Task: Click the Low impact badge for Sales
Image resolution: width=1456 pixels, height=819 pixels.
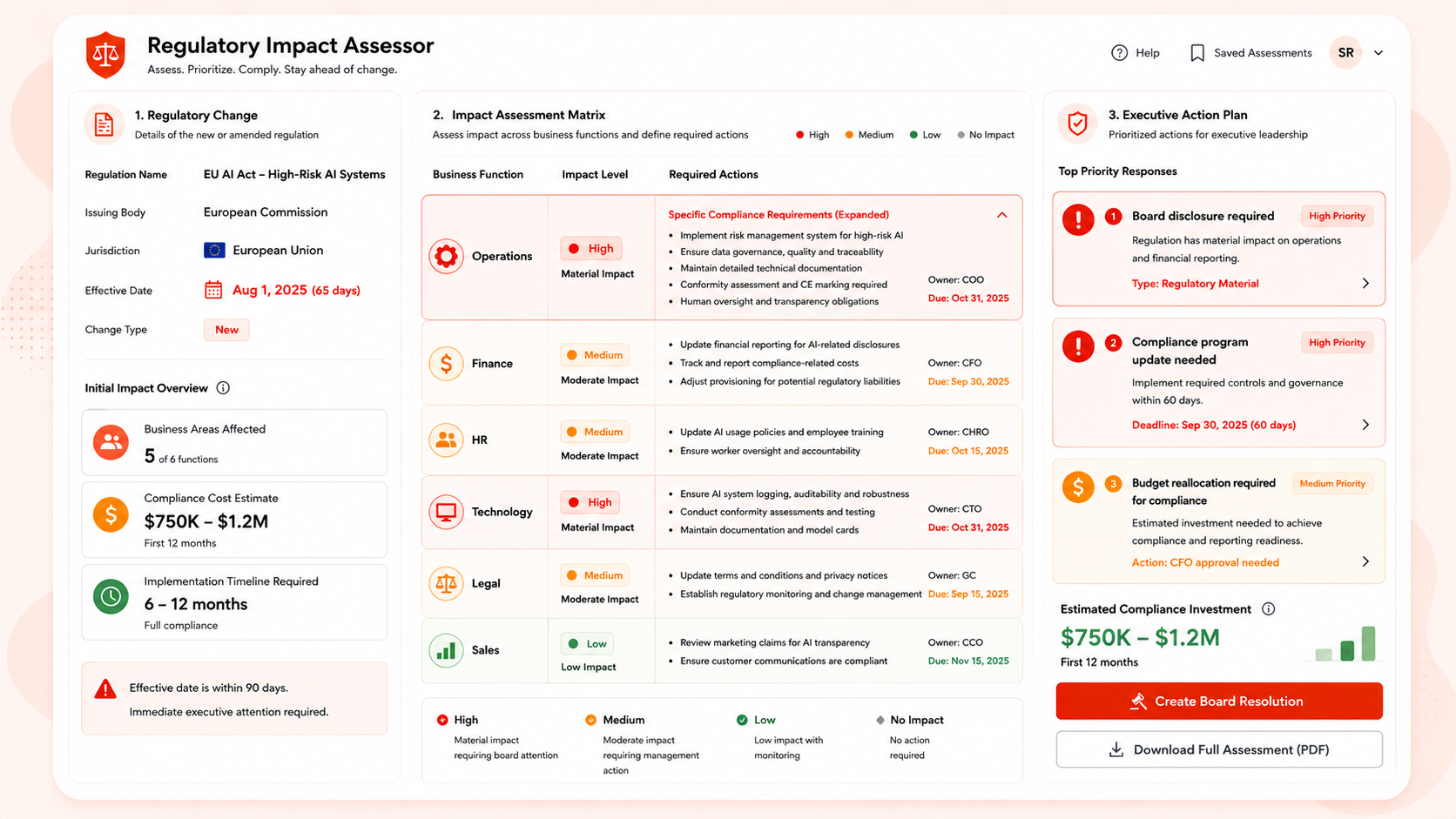Action: 587,644
